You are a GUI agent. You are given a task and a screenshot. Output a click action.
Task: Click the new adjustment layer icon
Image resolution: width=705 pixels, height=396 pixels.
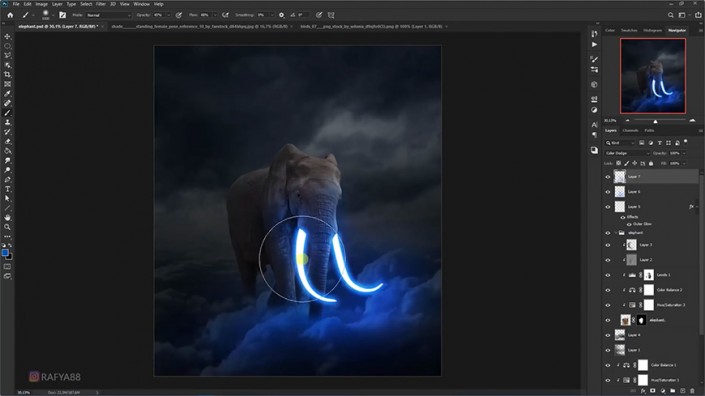[x=663, y=391]
